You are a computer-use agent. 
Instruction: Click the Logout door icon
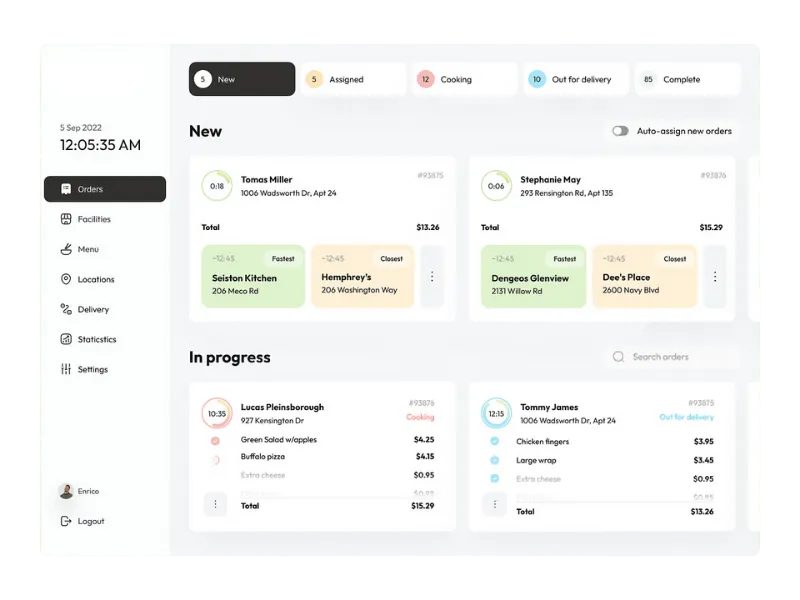coord(66,521)
